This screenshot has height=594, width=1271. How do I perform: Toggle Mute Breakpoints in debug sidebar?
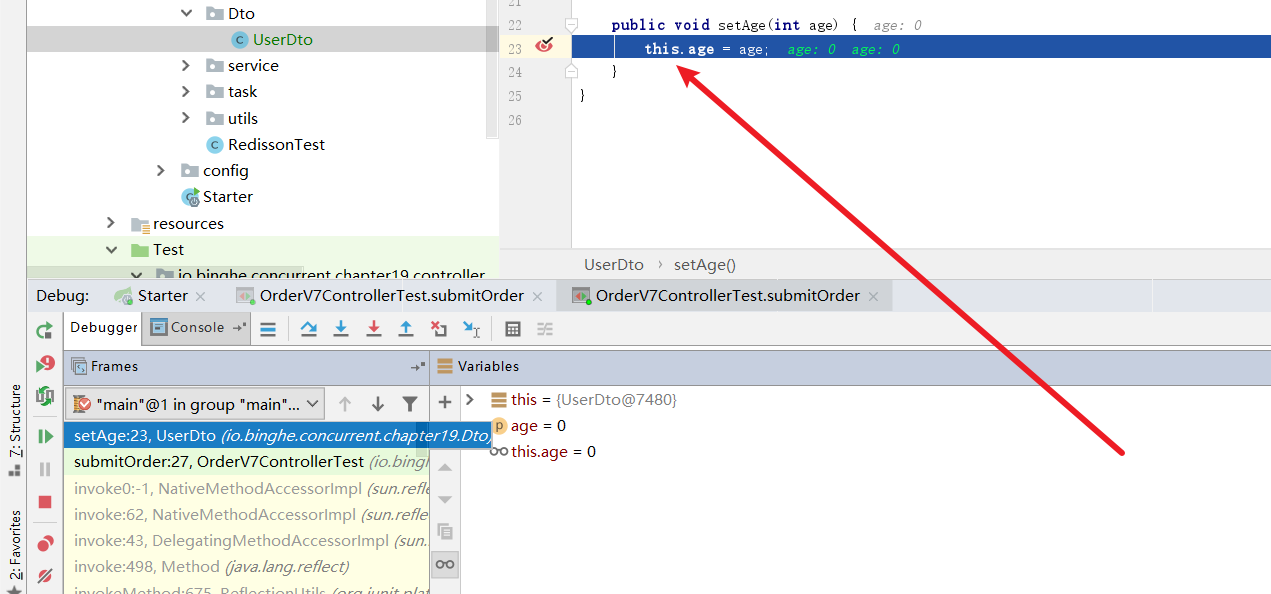coord(45,576)
